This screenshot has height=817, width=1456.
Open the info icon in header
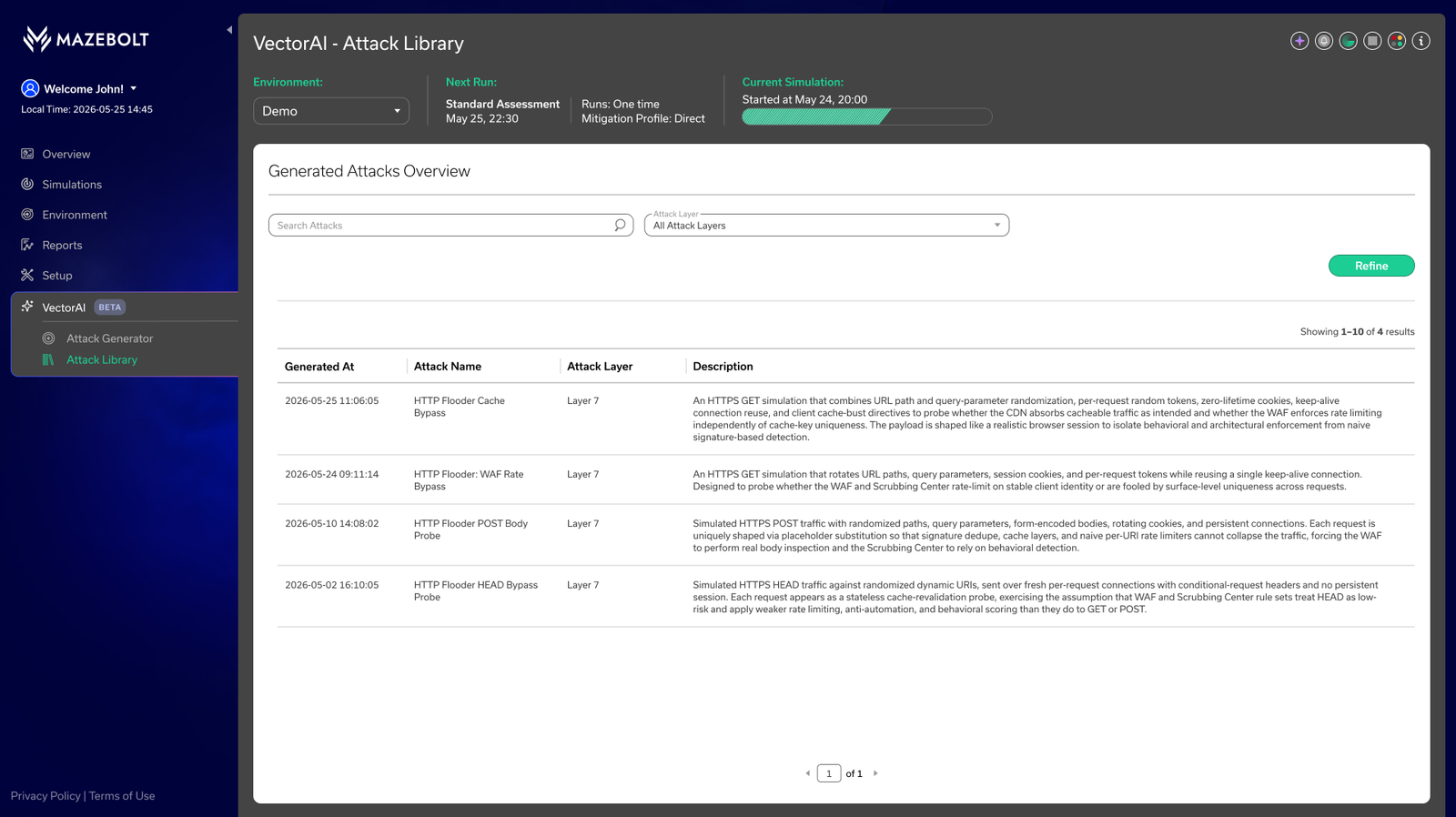coord(1421,41)
